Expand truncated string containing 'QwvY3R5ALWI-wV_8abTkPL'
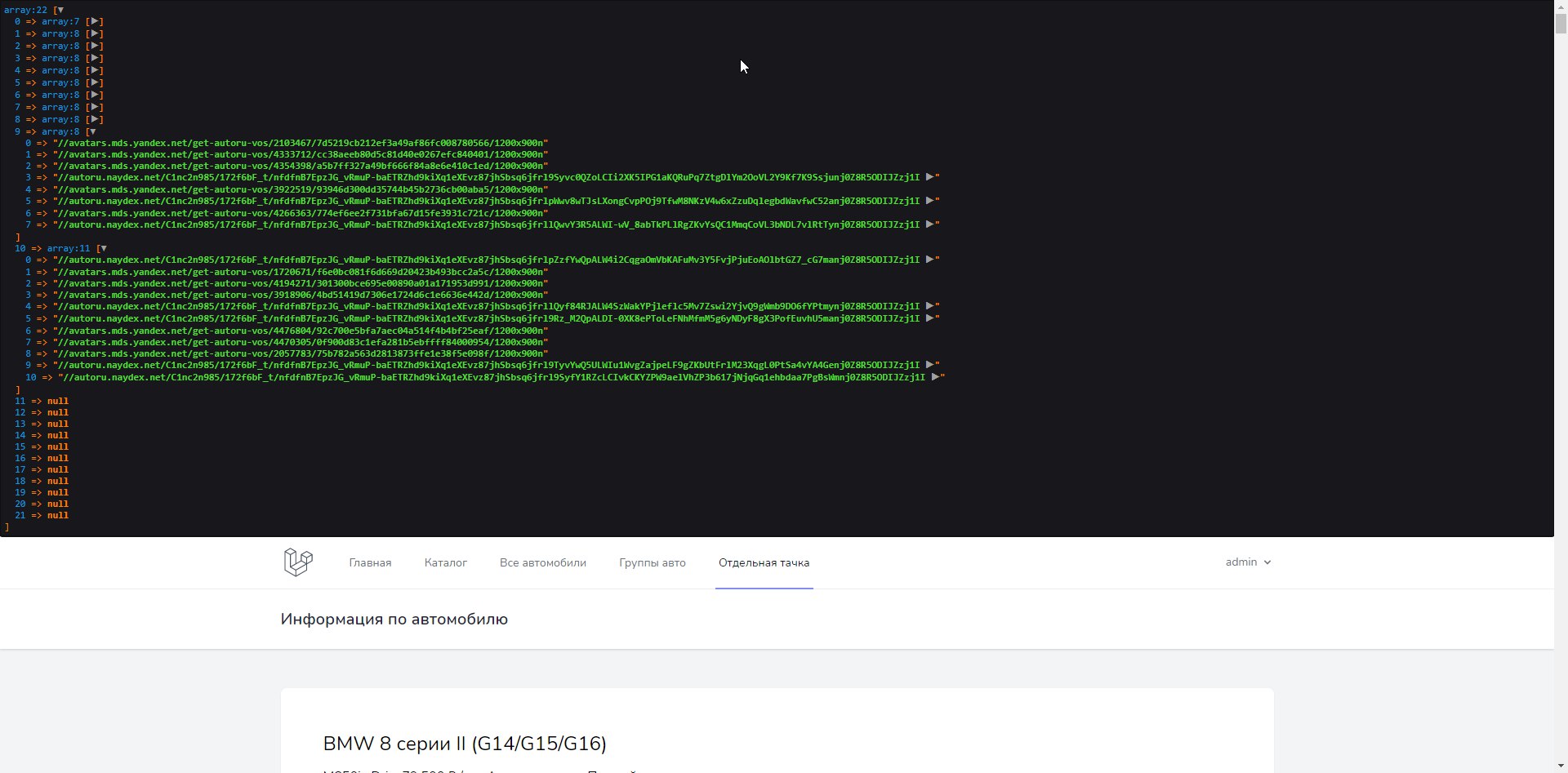This screenshot has width=1568, height=773. click(x=929, y=224)
